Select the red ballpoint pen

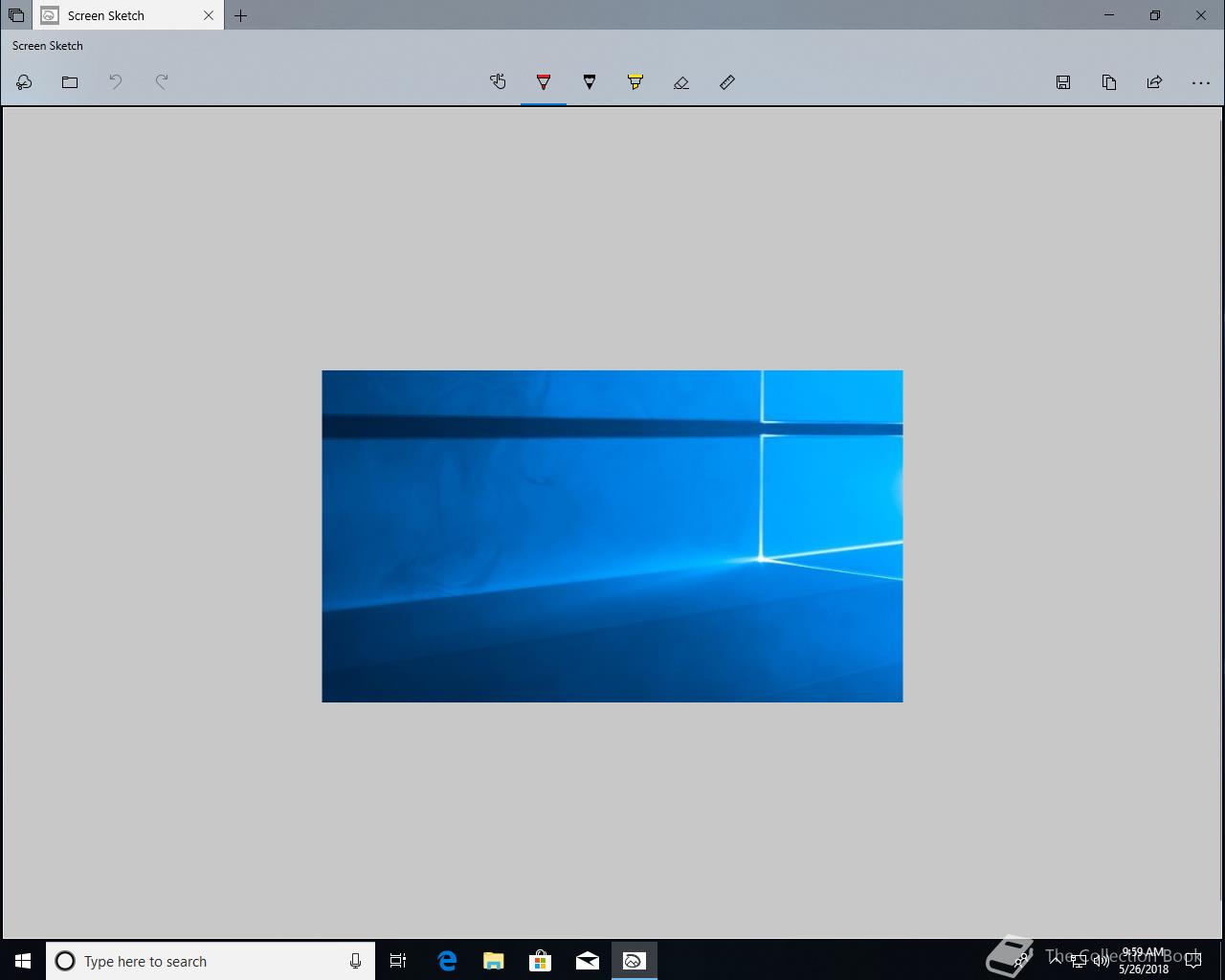(x=544, y=82)
